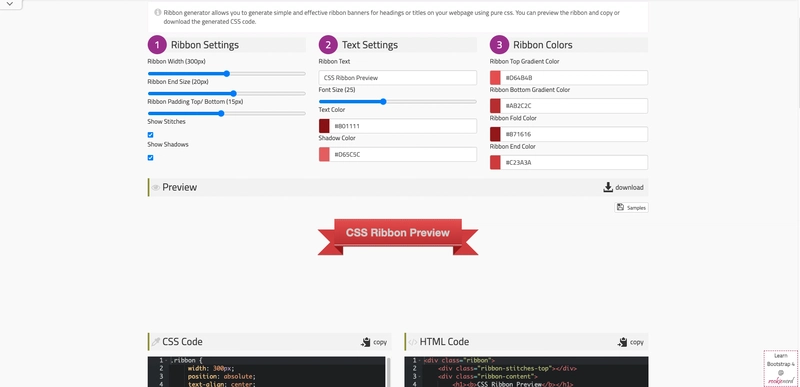Viewport: 800px width, 387px height.
Task: Click the Ribbon Width slider handle
Action: tap(227, 73)
